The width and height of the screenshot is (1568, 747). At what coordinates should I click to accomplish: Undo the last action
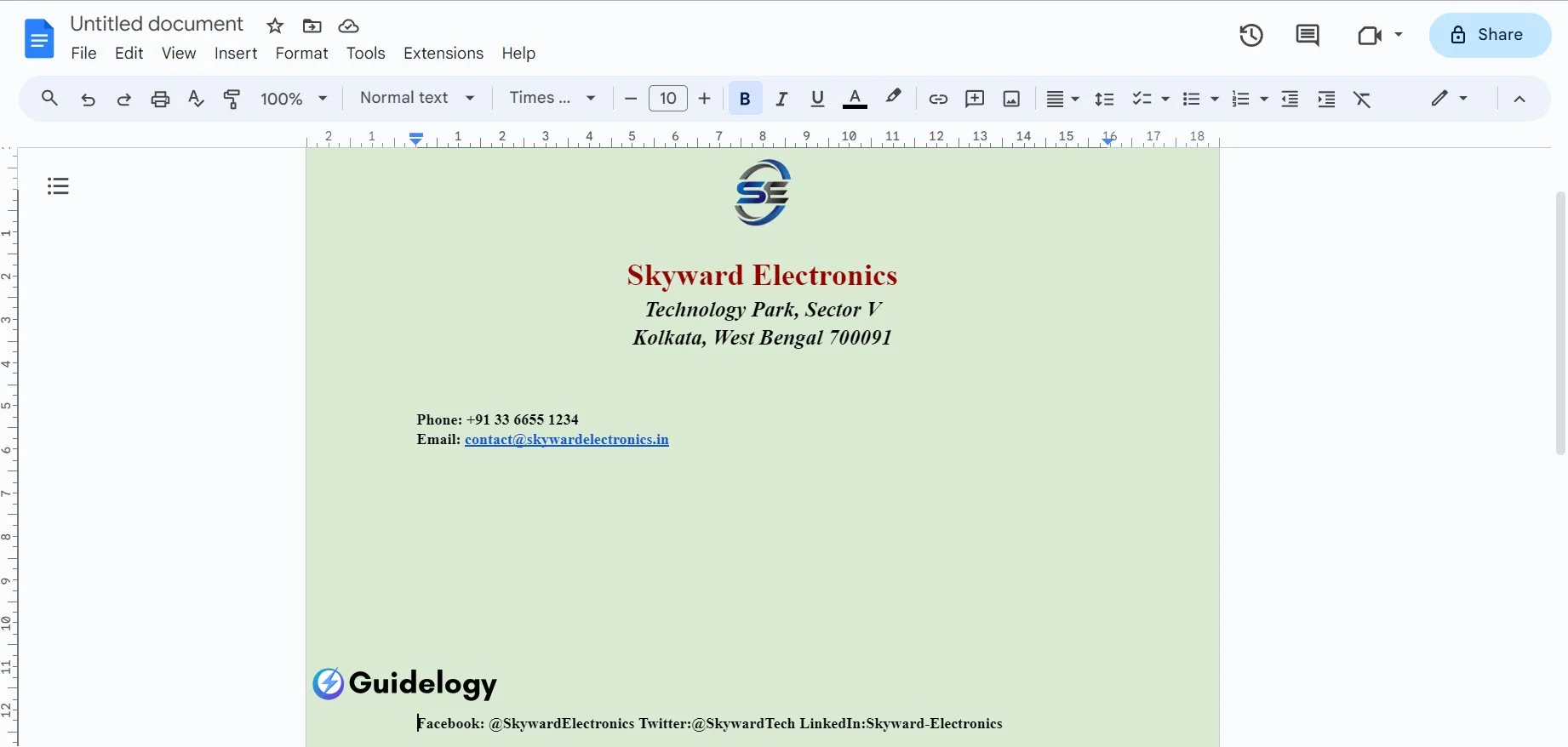88,99
